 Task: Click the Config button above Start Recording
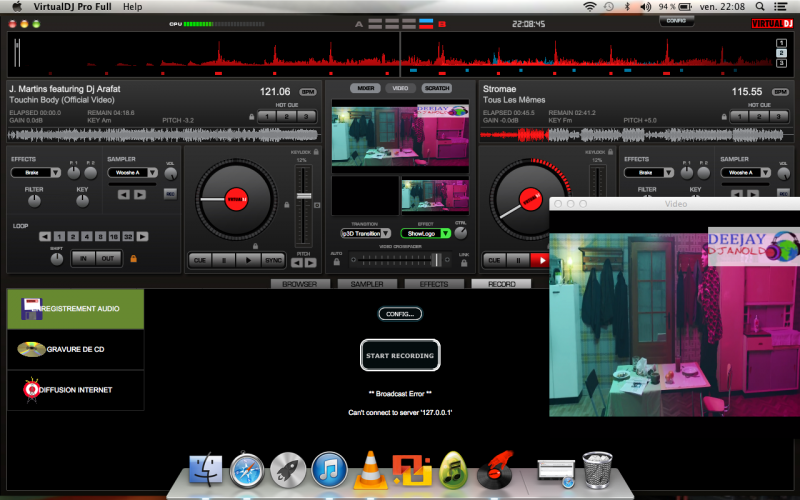click(400, 313)
